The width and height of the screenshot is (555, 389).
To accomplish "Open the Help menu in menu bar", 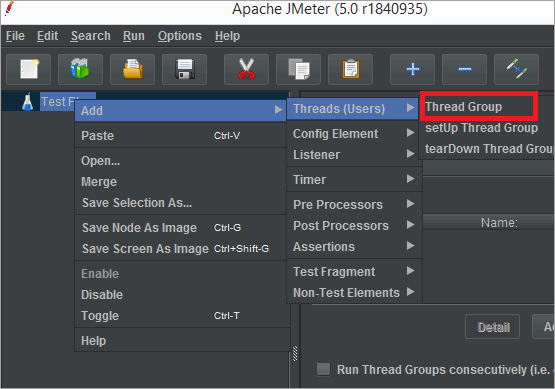I will (x=228, y=36).
